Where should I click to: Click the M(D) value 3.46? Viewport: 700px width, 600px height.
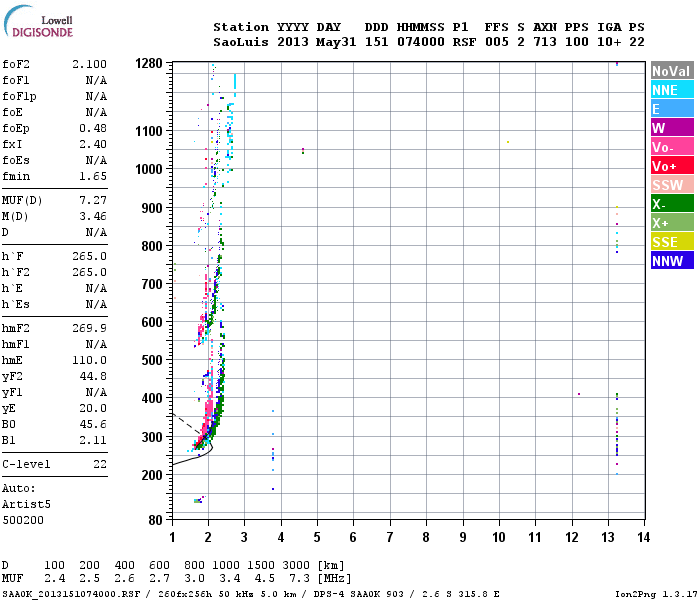pyautogui.click(x=93, y=217)
